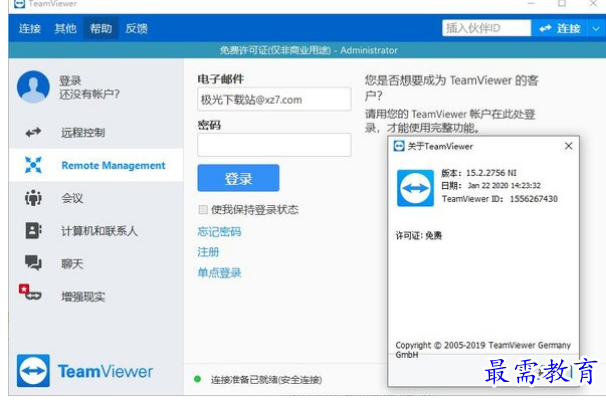Open the 增强现实 sidebar section
Image resolution: width=606 pixels, height=403 pixels.
[x=96, y=296]
